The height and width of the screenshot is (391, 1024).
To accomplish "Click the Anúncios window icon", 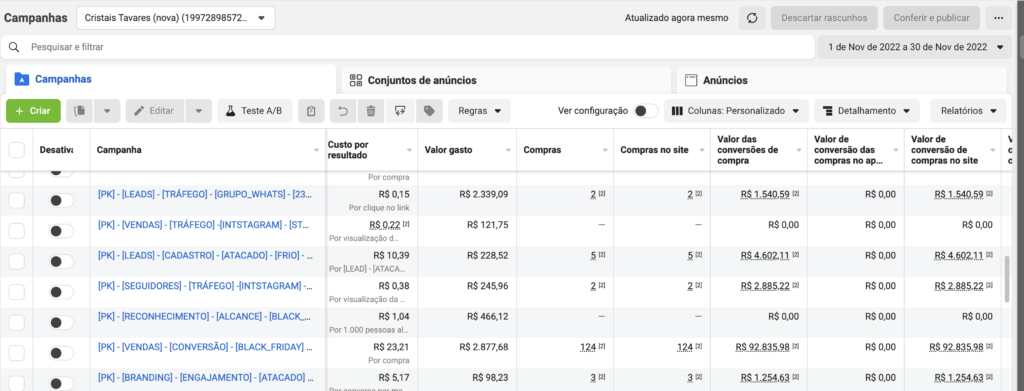I will 691,80.
